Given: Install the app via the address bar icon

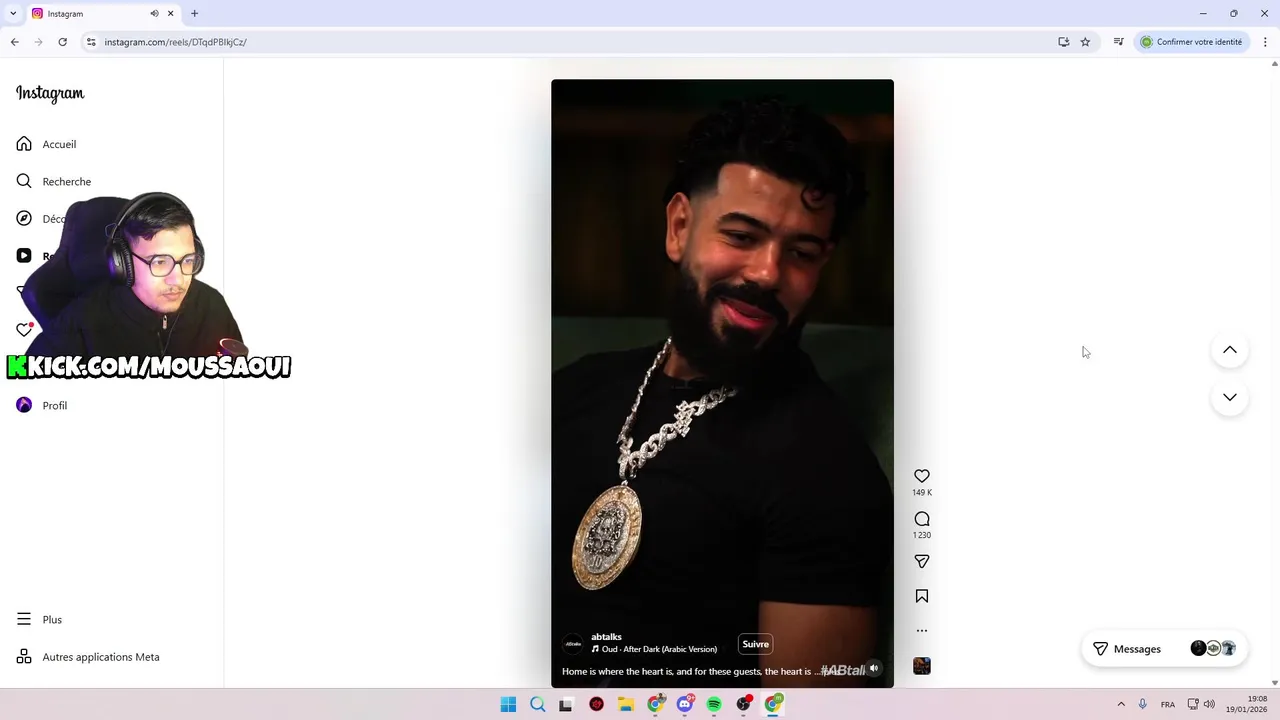Looking at the screenshot, I should coord(1064,42).
